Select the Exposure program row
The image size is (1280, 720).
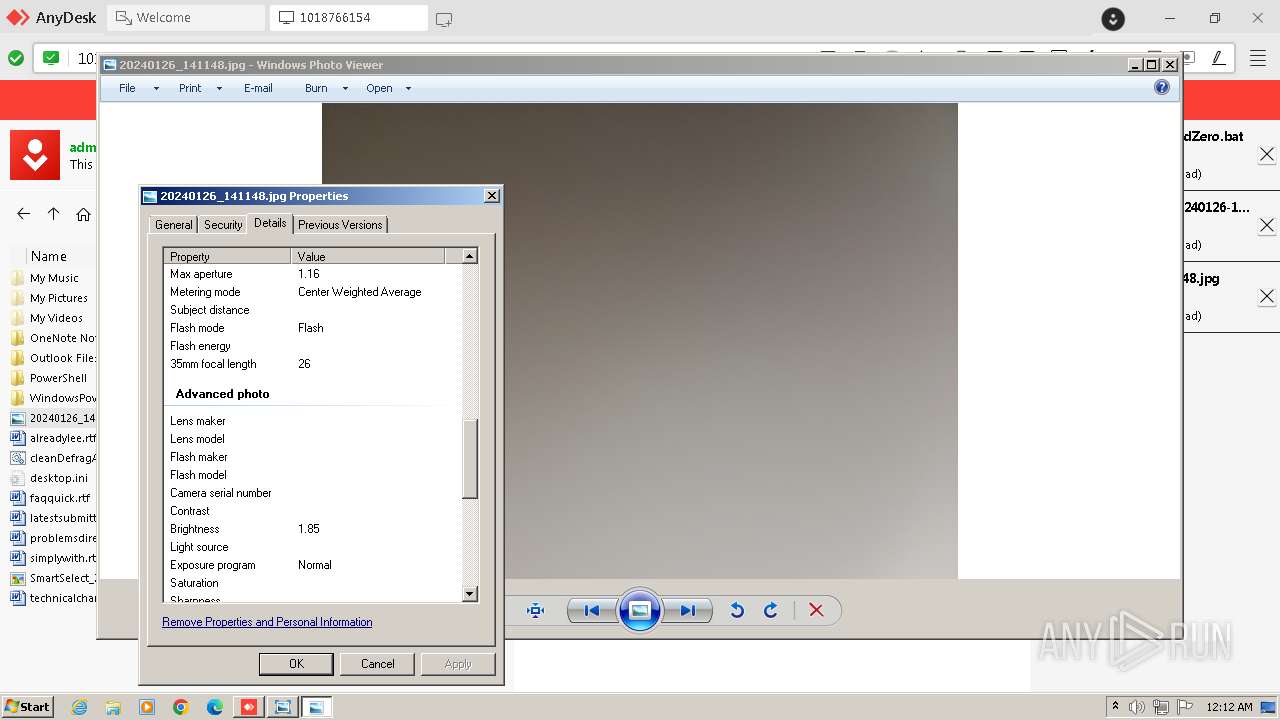pyautogui.click(x=312, y=565)
